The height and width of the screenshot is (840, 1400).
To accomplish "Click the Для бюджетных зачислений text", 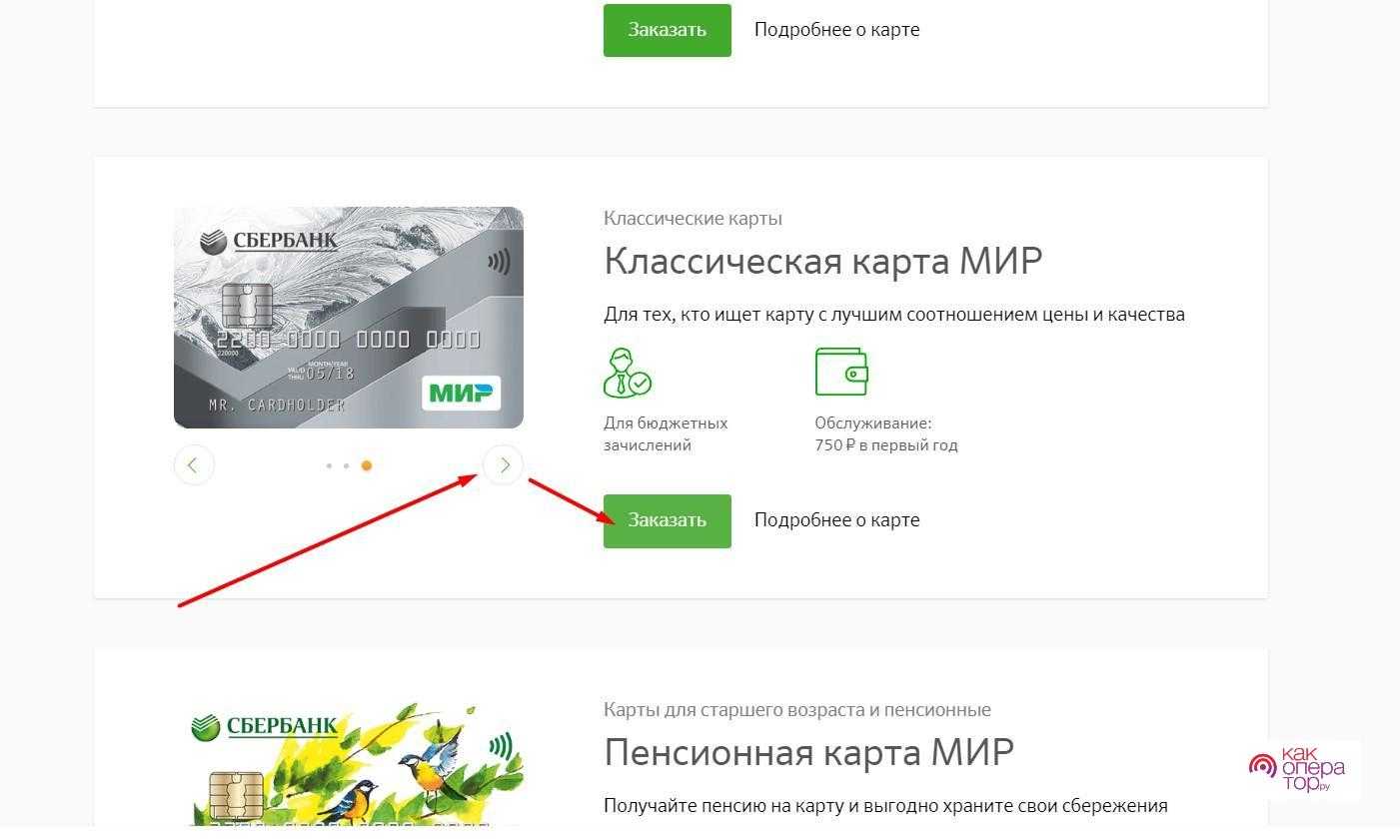I will point(666,434).
